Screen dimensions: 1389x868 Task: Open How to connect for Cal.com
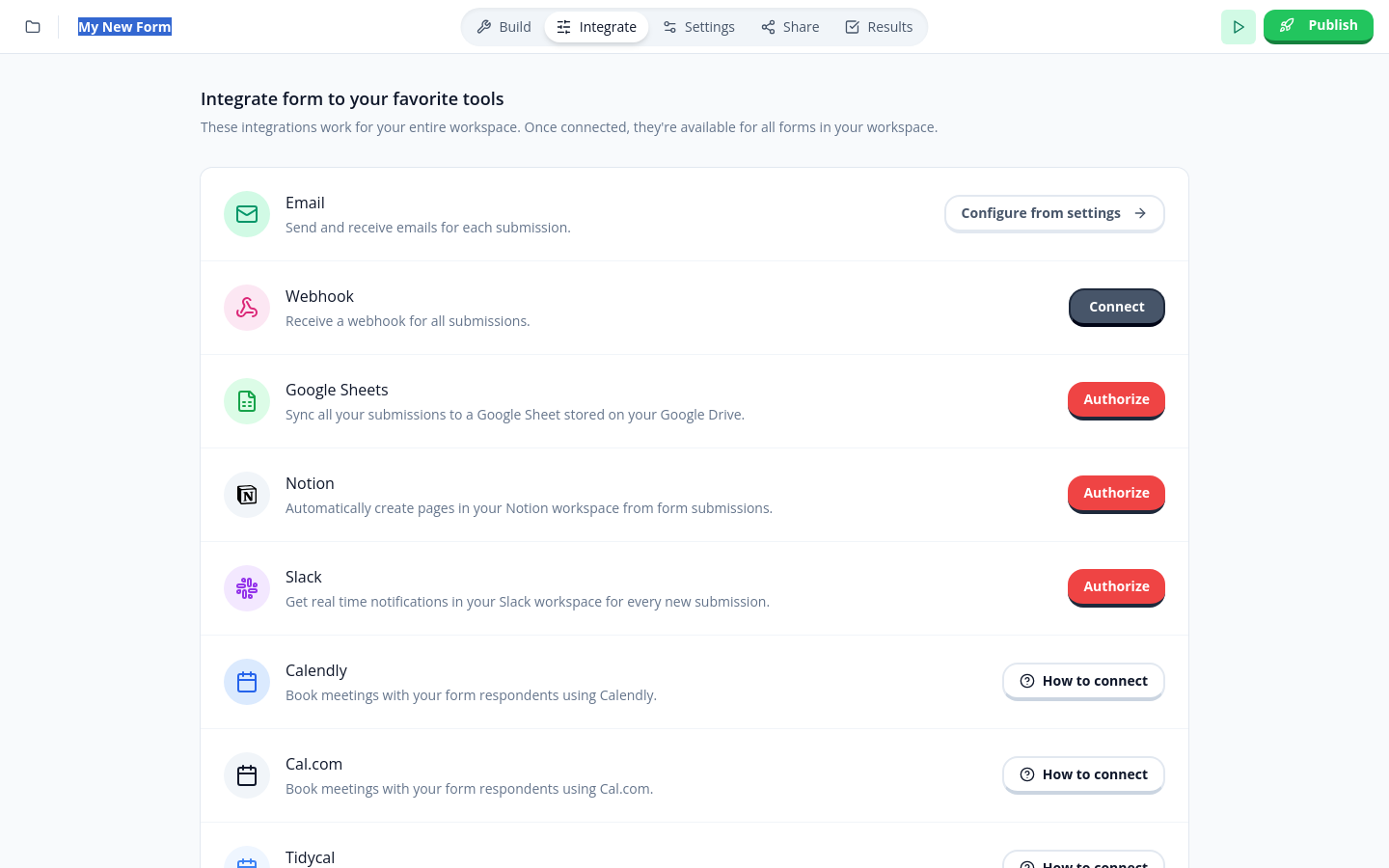[1083, 774]
